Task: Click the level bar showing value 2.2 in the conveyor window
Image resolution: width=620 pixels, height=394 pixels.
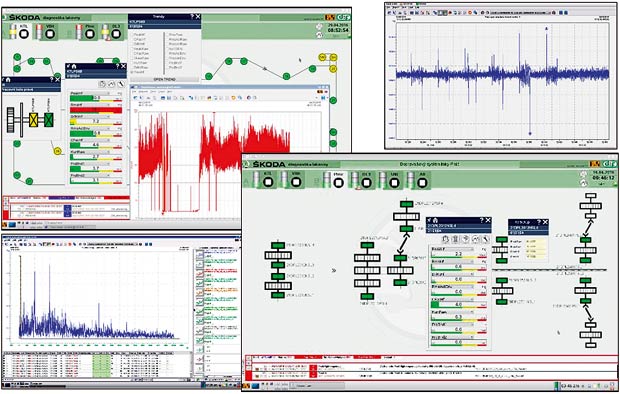Action: [459, 254]
